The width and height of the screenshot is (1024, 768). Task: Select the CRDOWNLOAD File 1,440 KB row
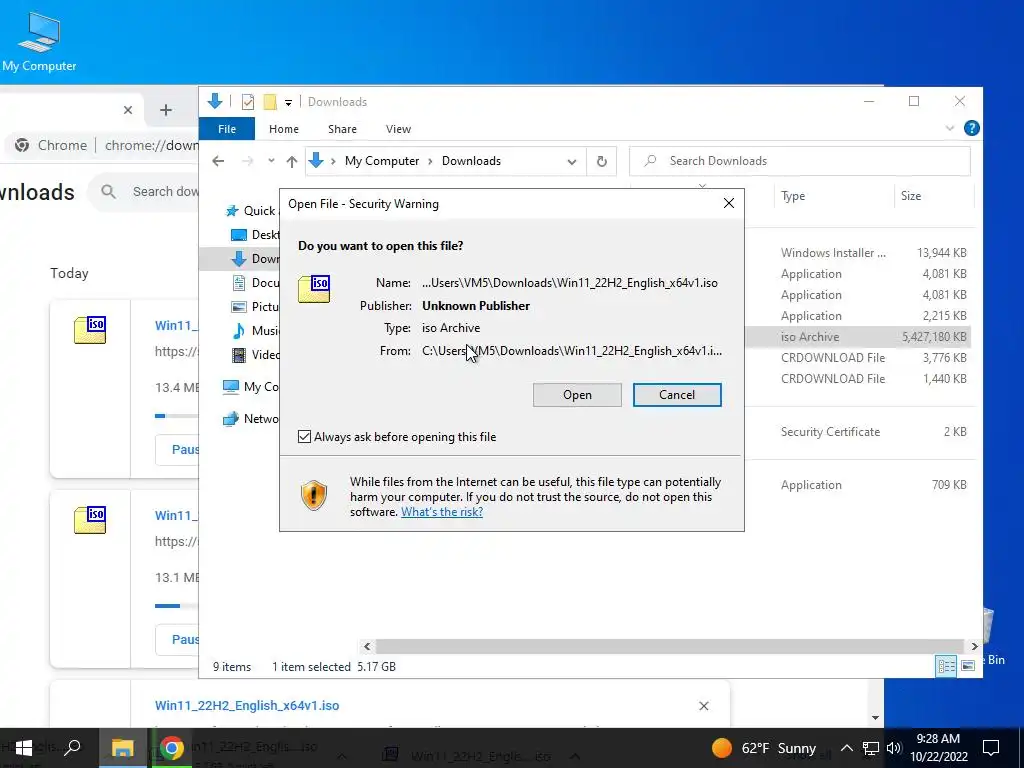pyautogui.click(x=857, y=379)
